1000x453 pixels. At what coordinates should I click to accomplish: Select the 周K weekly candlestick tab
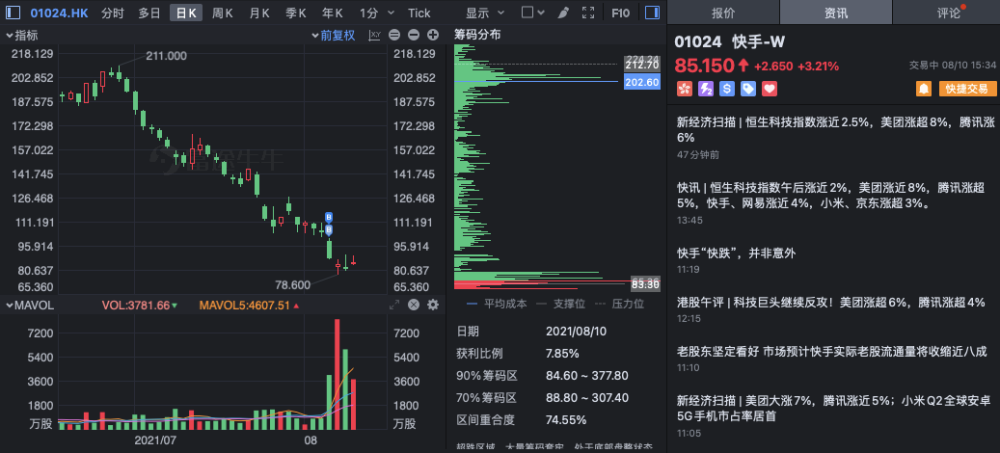tap(223, 13)
